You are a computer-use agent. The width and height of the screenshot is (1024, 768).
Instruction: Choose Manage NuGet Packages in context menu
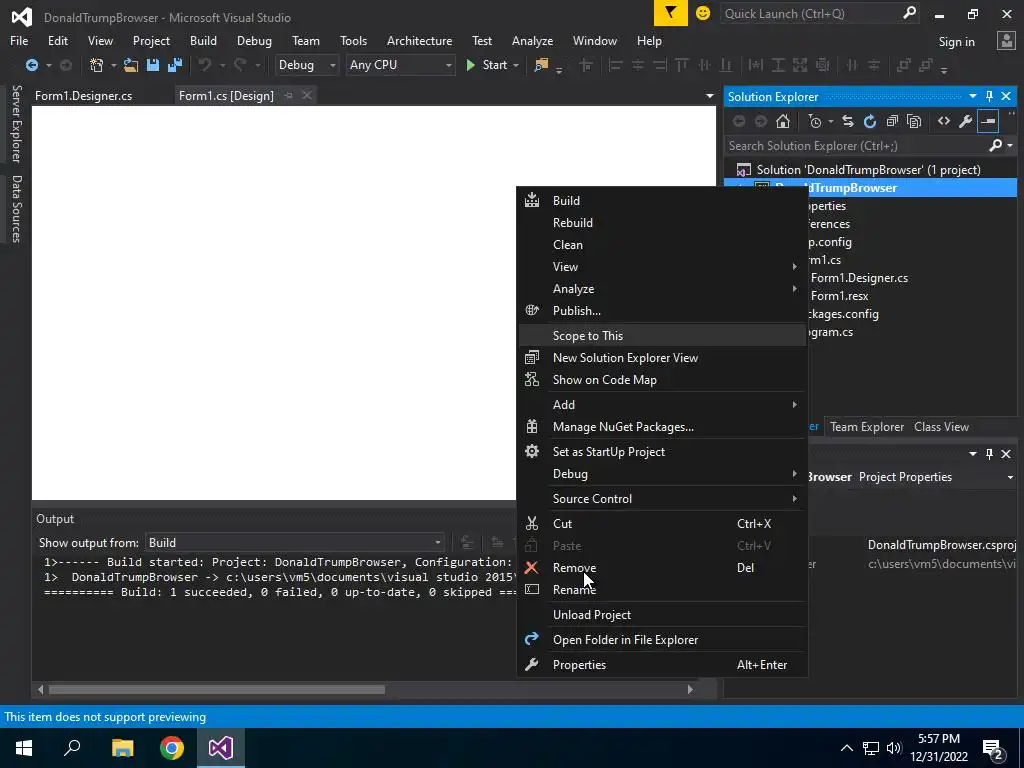pyautogui.click(x=663, y=427)
